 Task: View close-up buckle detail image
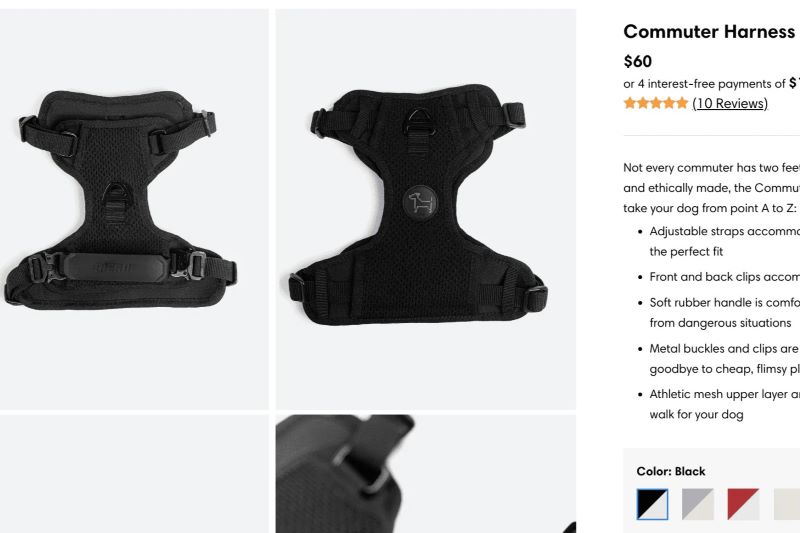426,474
